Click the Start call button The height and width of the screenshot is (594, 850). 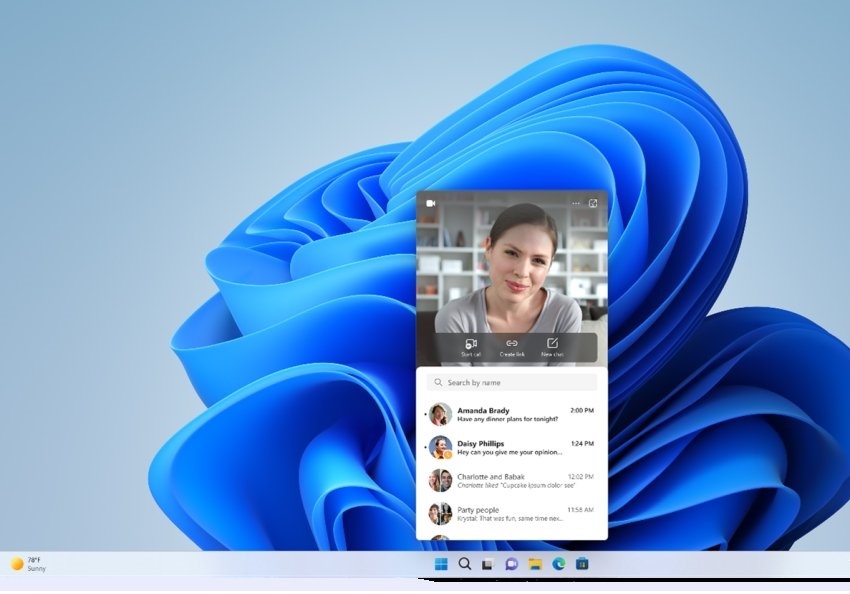click(470, 347)
